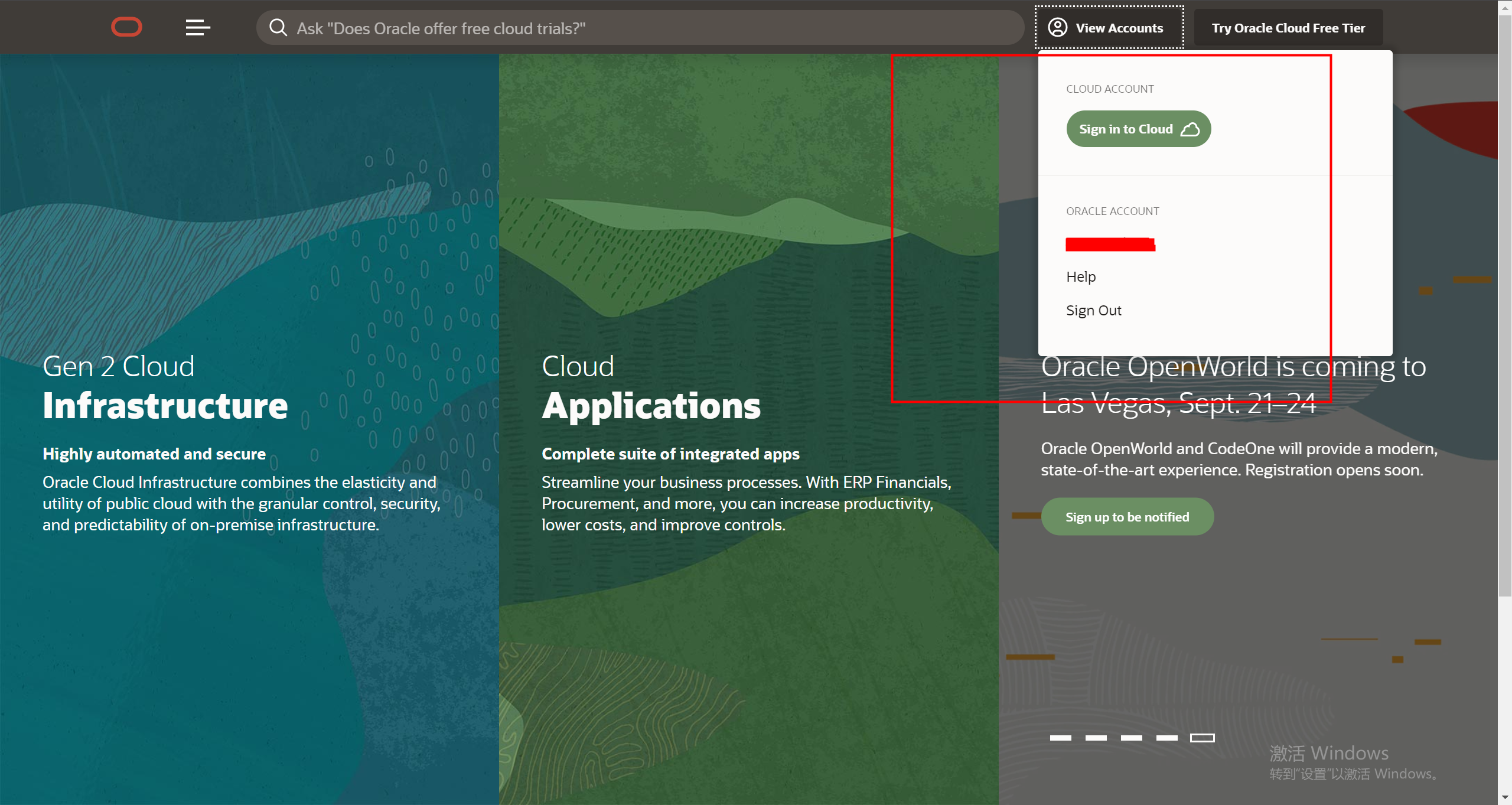1512x805 pixels.
Task: Click Try Oracle Cloud Free Tier
Action: tap(1288, 28)
